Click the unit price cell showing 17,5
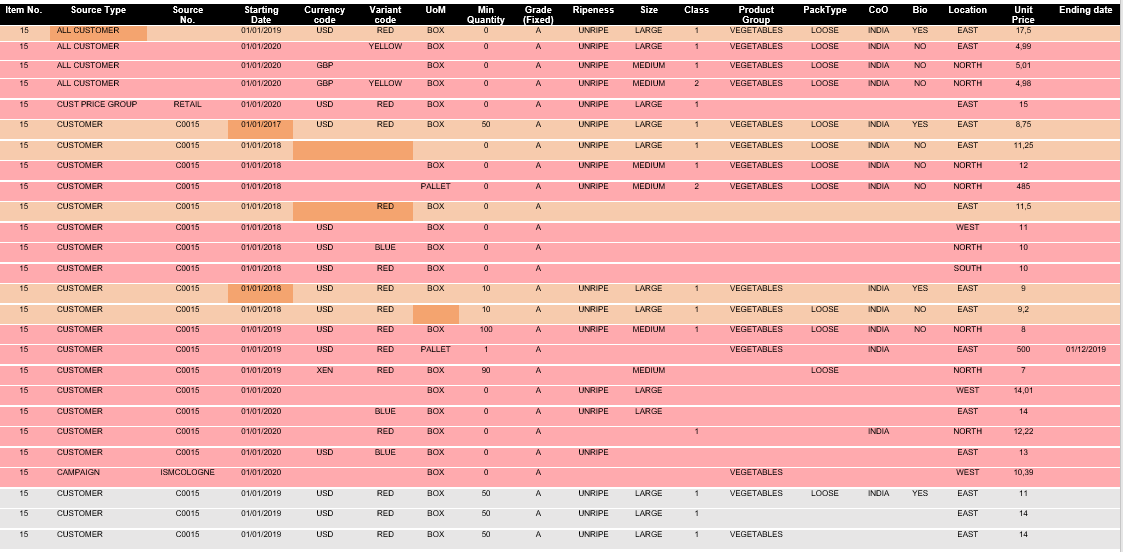The image size is (1125, 552). (x=1023, y=31)
